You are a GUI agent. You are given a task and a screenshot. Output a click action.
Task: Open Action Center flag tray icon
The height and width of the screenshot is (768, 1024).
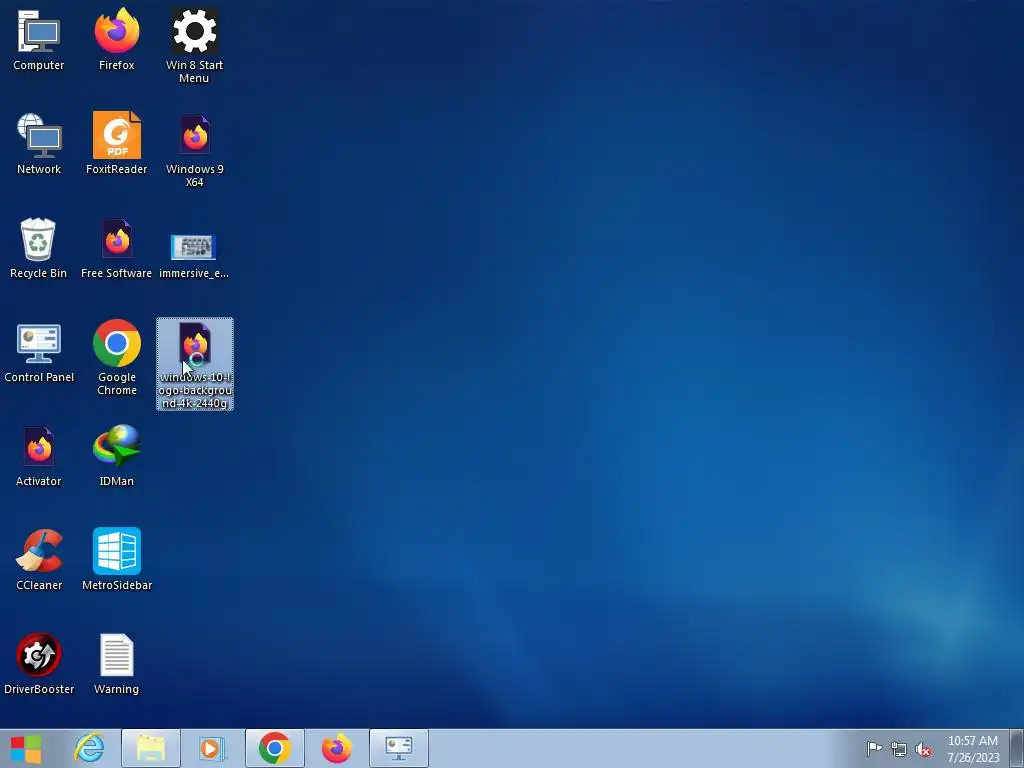tap(874, 749)
